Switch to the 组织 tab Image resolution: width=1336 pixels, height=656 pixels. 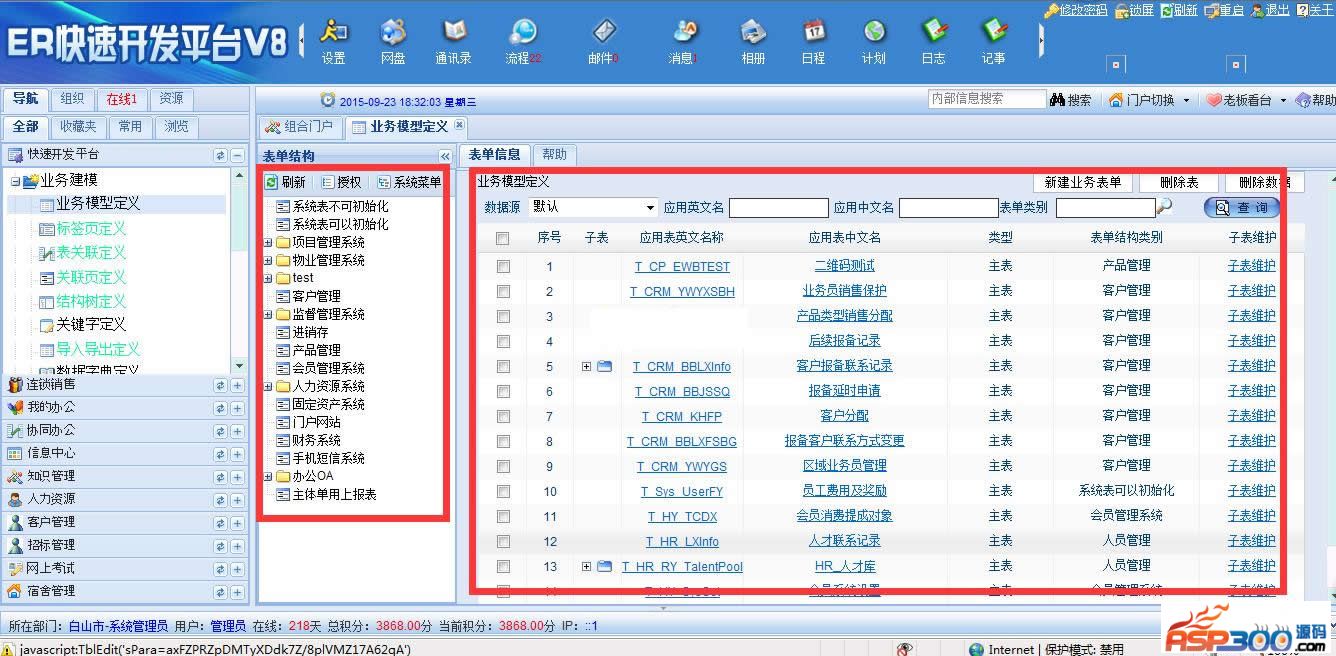[72, 99]
